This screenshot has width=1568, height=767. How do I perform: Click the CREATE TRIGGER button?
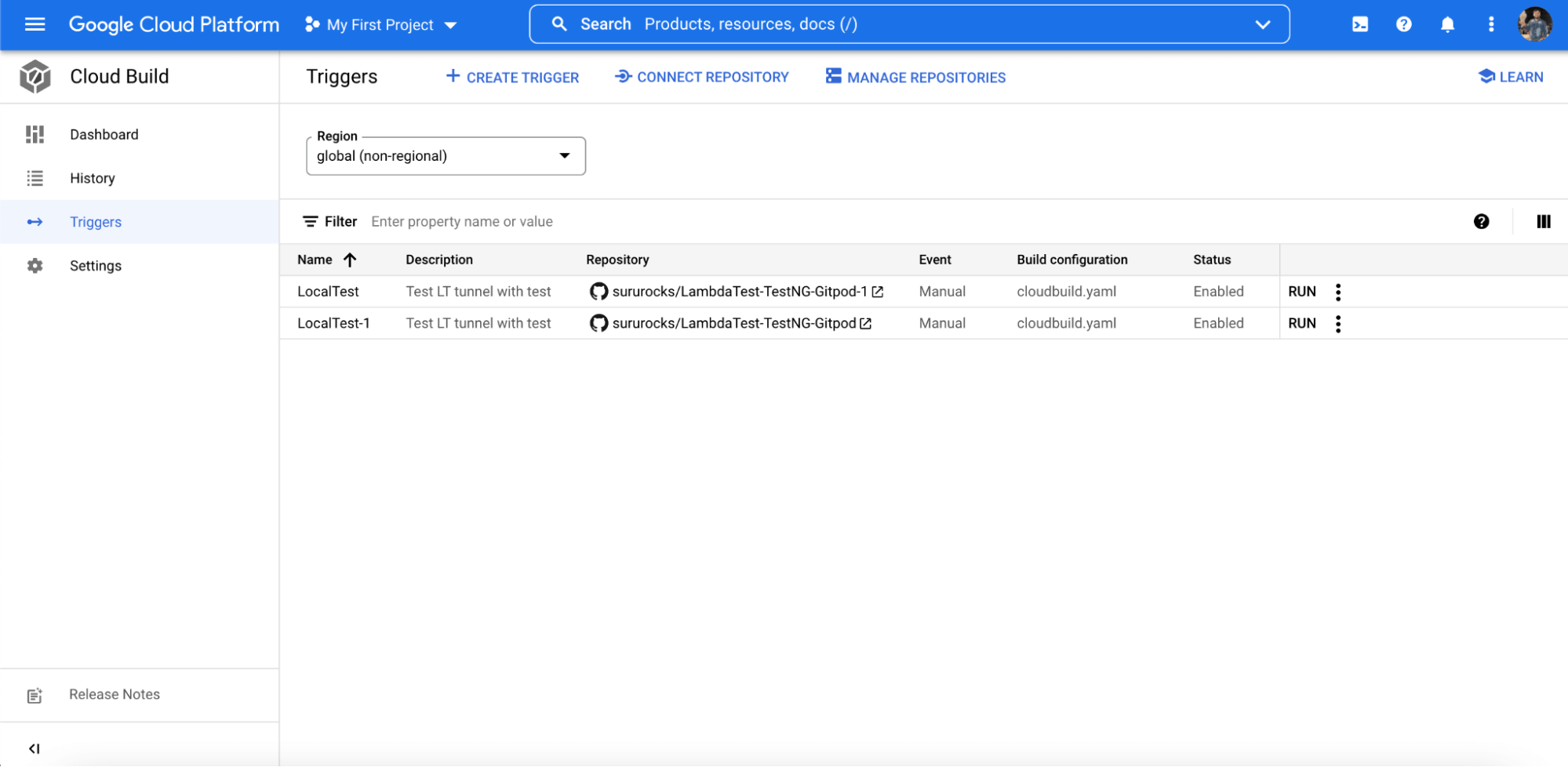click(512, 77)
